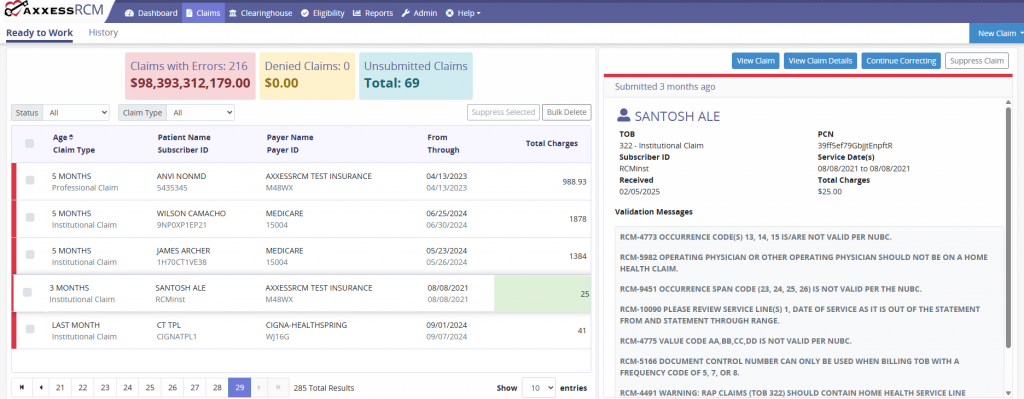Select the CT TPL patient name
The width and height of the screenshot is (1024, 399).
[170, 325]
